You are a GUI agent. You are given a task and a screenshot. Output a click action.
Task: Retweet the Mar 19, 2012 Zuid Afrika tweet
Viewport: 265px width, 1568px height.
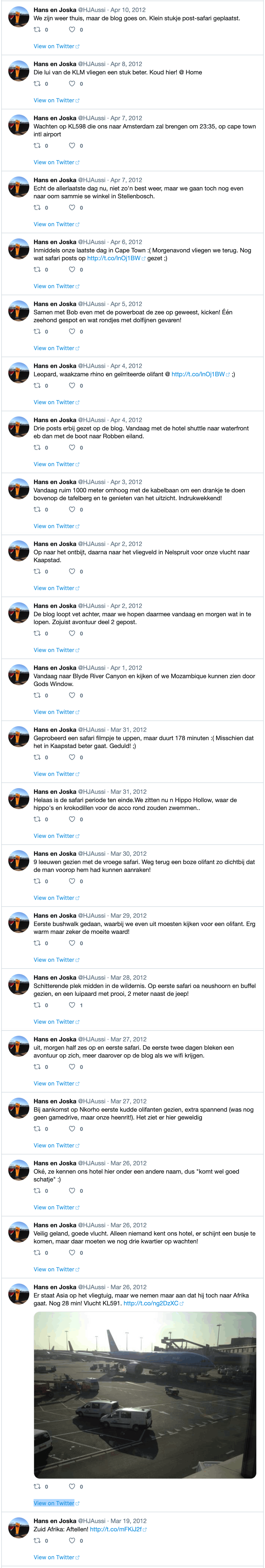coord(37,1541)
